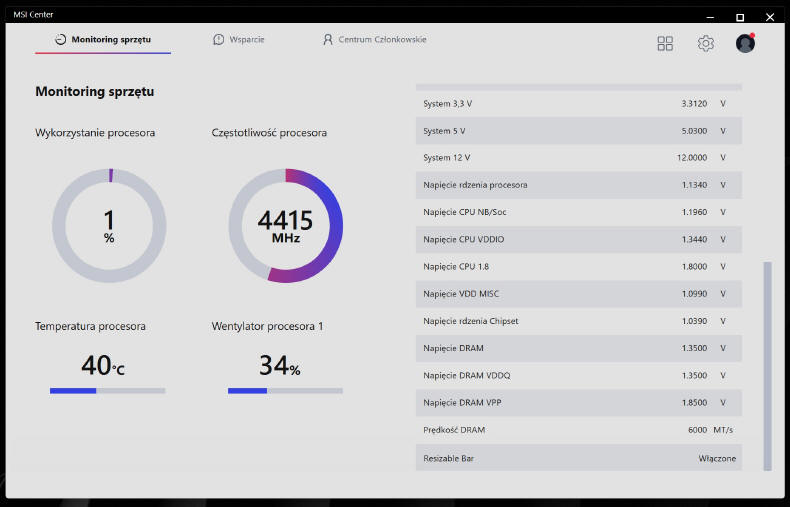Click the user profile avatar

pyautogui.click(x=745, y=43)
